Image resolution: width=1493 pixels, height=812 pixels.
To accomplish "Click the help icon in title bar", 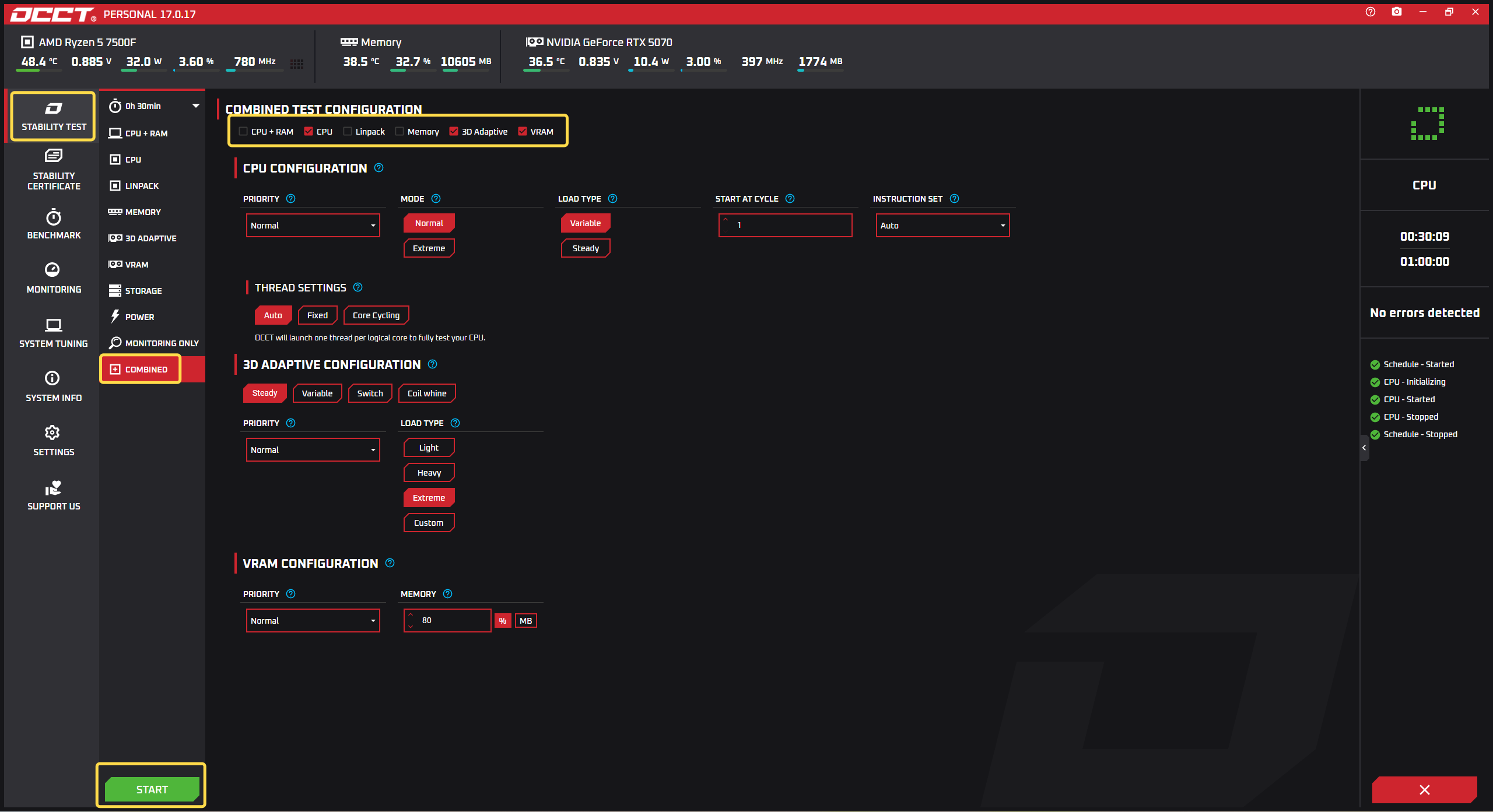I will [1371, 12].
